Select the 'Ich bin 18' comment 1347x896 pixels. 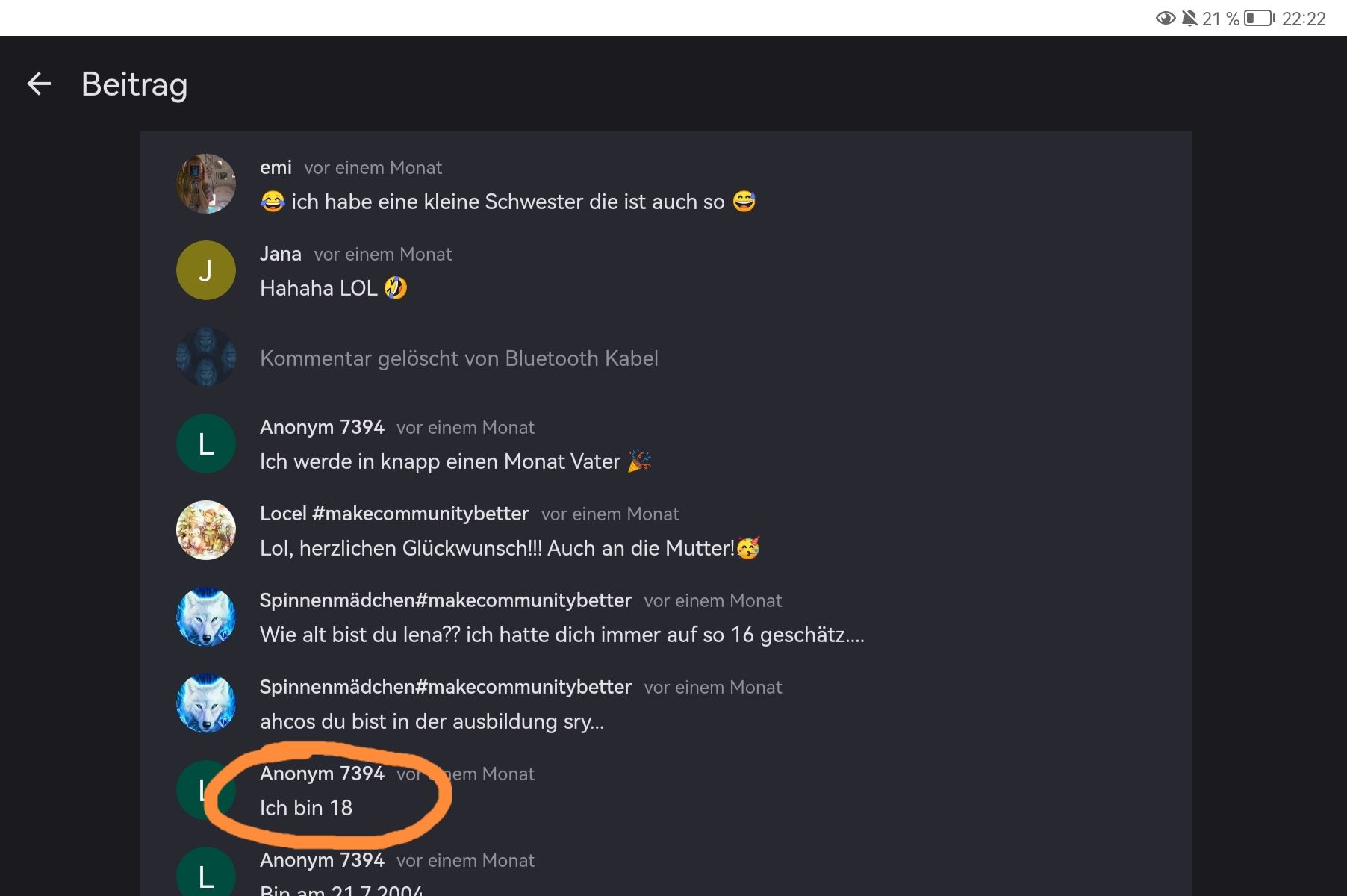(306, 808)
